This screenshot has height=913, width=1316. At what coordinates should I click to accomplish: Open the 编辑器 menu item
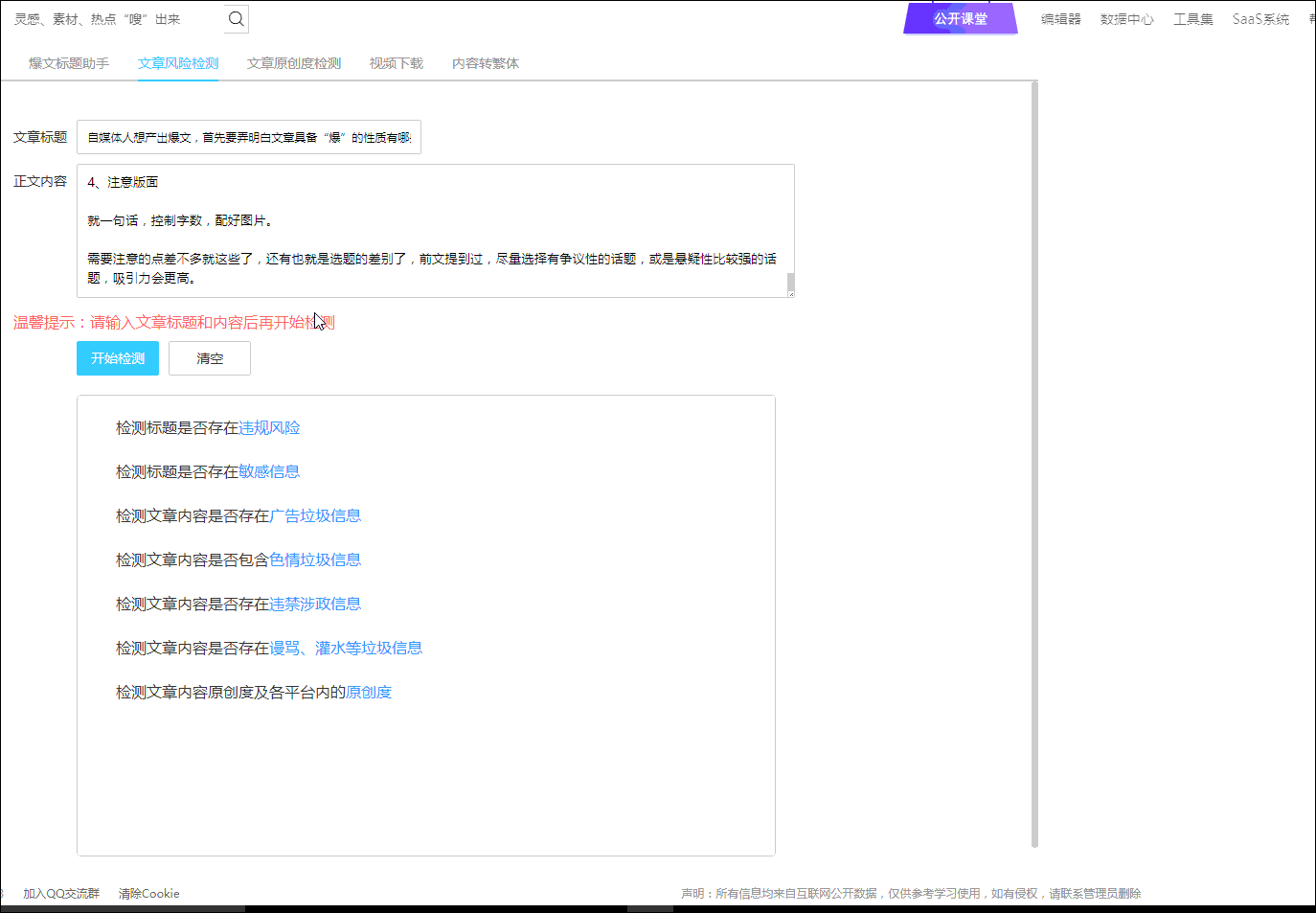point(1061,19)
